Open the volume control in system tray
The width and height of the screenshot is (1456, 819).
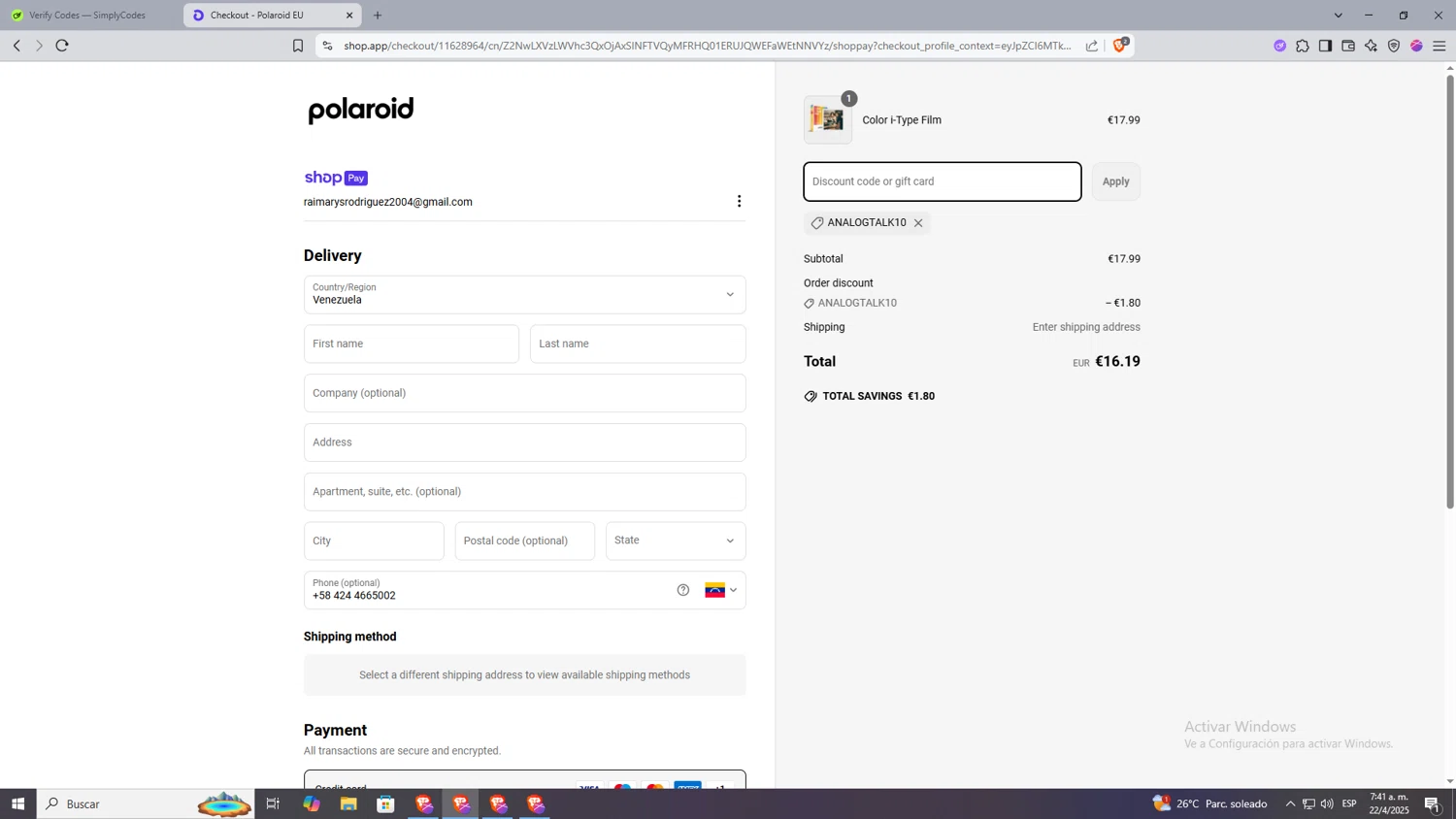(1327, 803)
